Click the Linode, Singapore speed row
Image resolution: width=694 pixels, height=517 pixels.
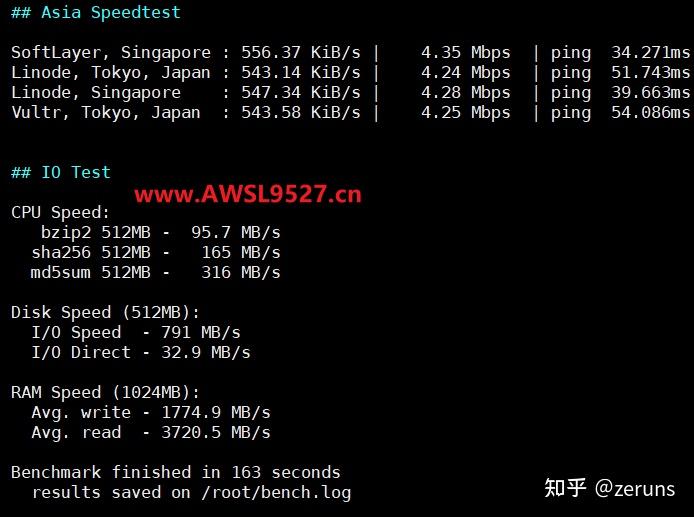pyautogui.click(x=350, y=92)
